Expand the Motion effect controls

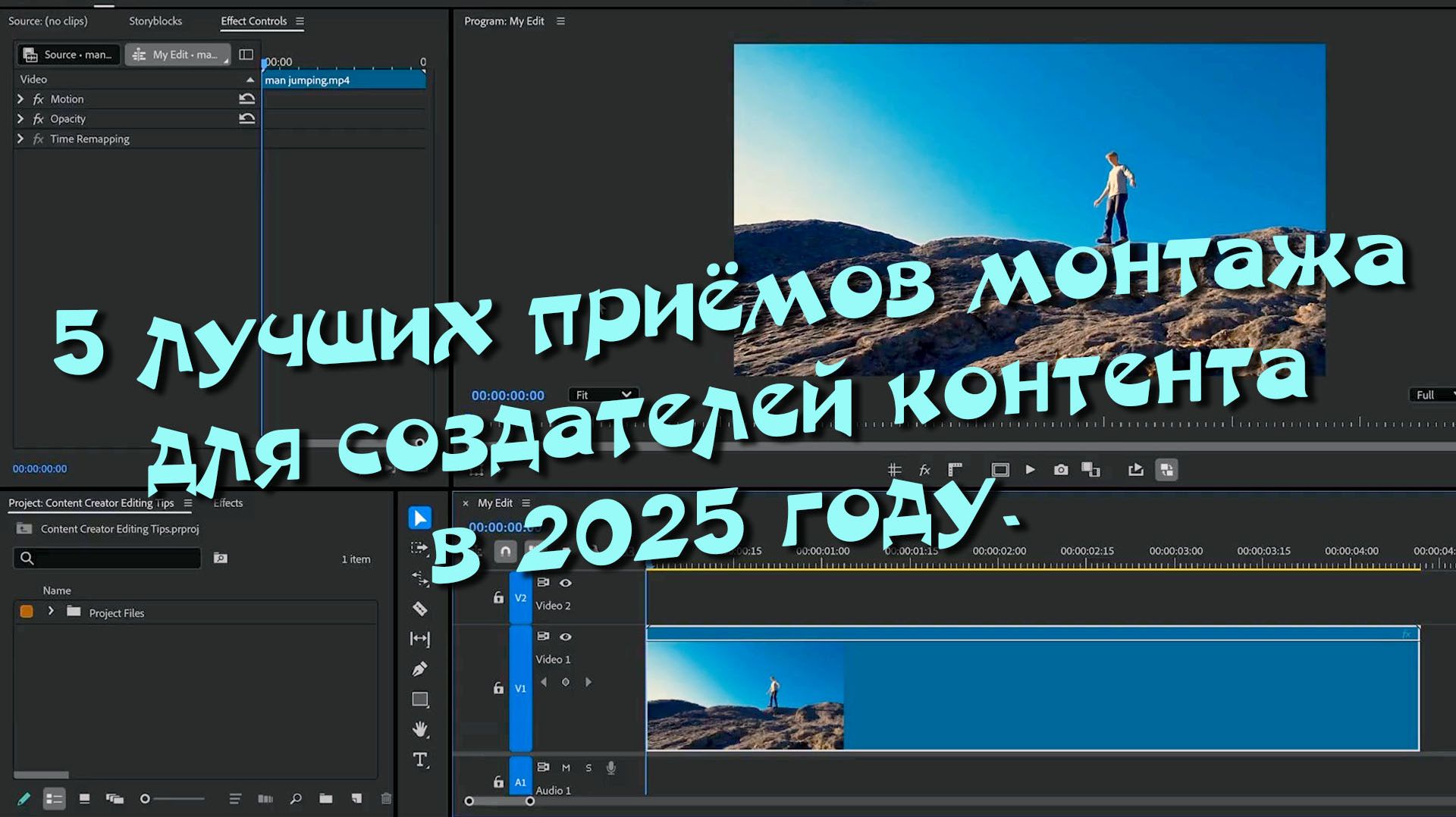20,99
